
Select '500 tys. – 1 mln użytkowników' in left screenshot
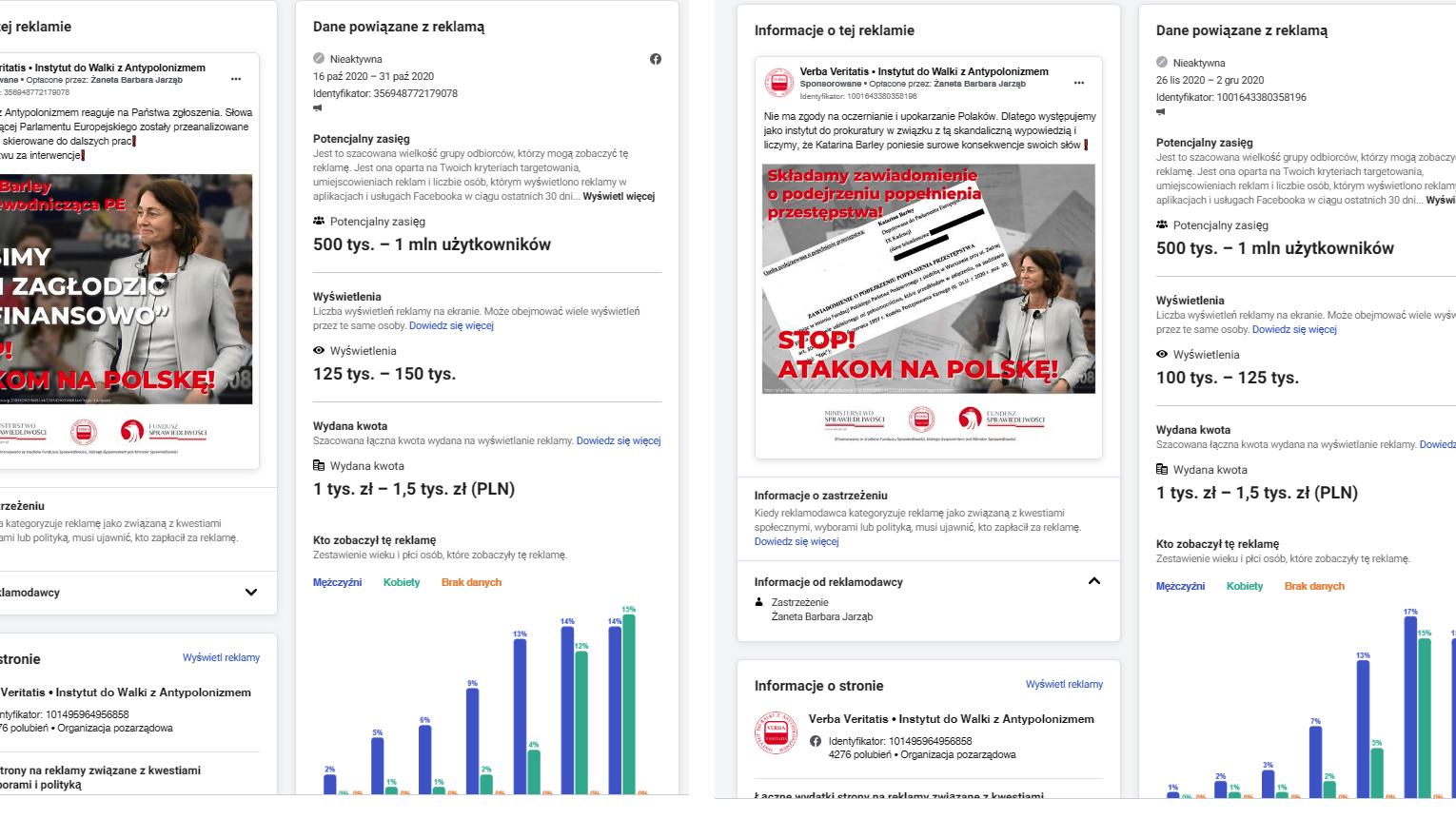click(432, 244)
